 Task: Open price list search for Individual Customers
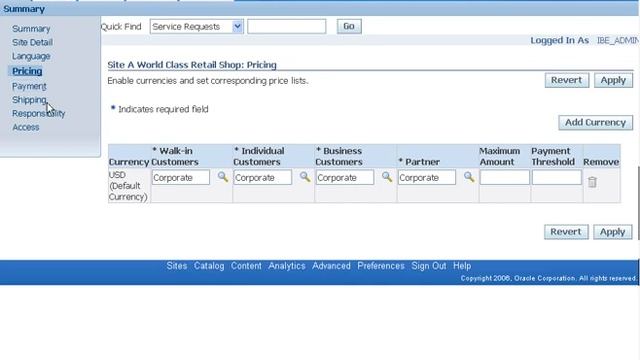tap(305, 177)
